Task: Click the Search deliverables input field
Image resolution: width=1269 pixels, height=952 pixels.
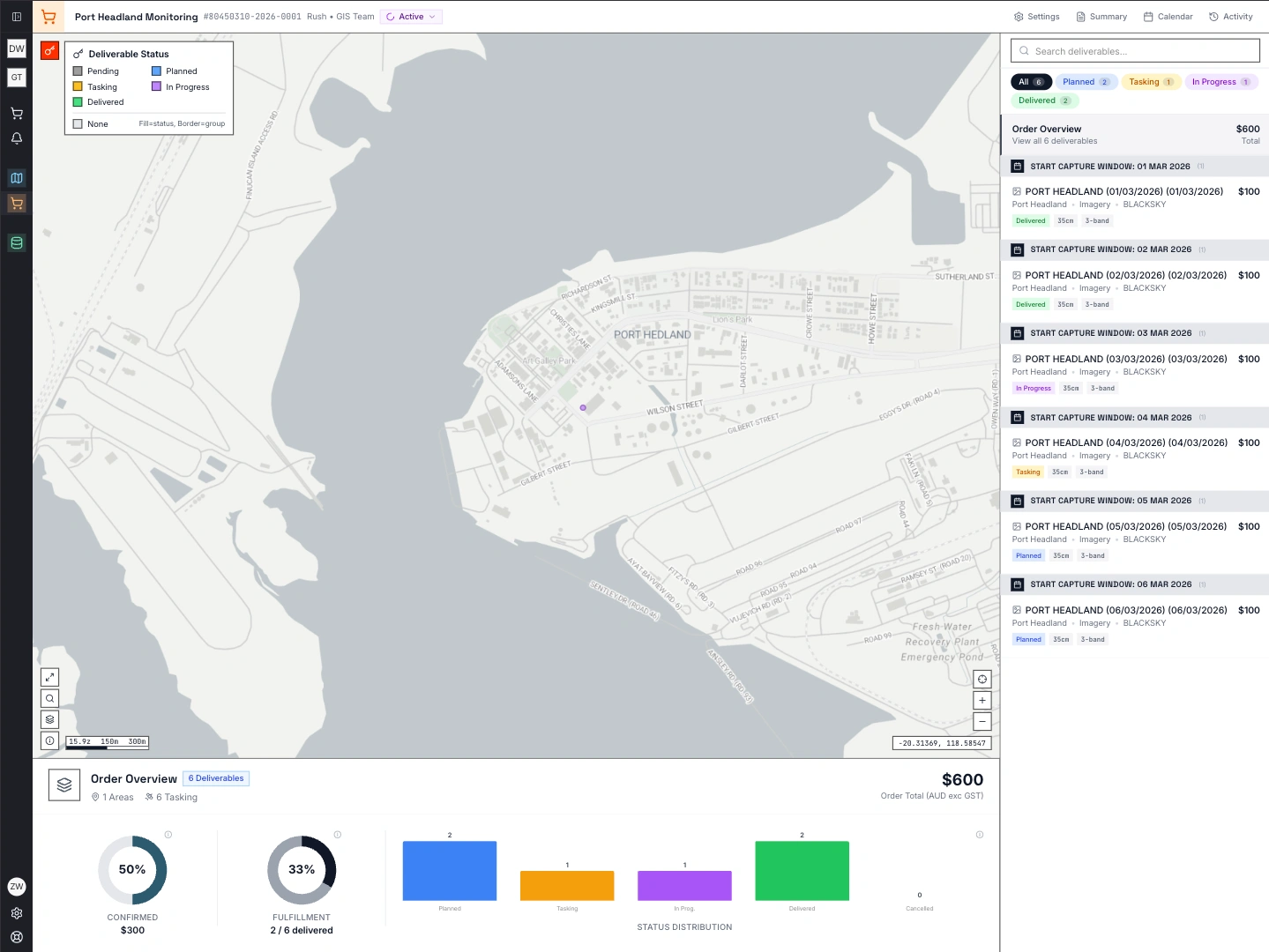Action: (x=1135, y=51)
